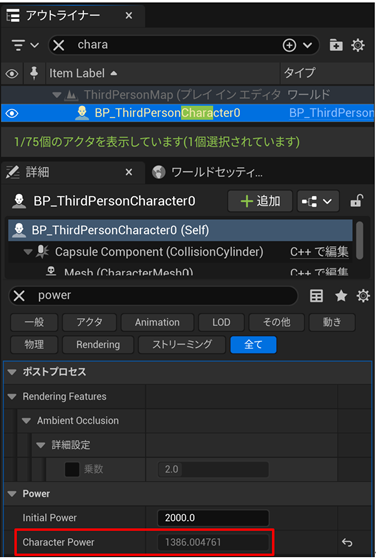Clear the 'chara' outliner search text
The width and height of the screenshot is (376, 558).
(59, 45)
